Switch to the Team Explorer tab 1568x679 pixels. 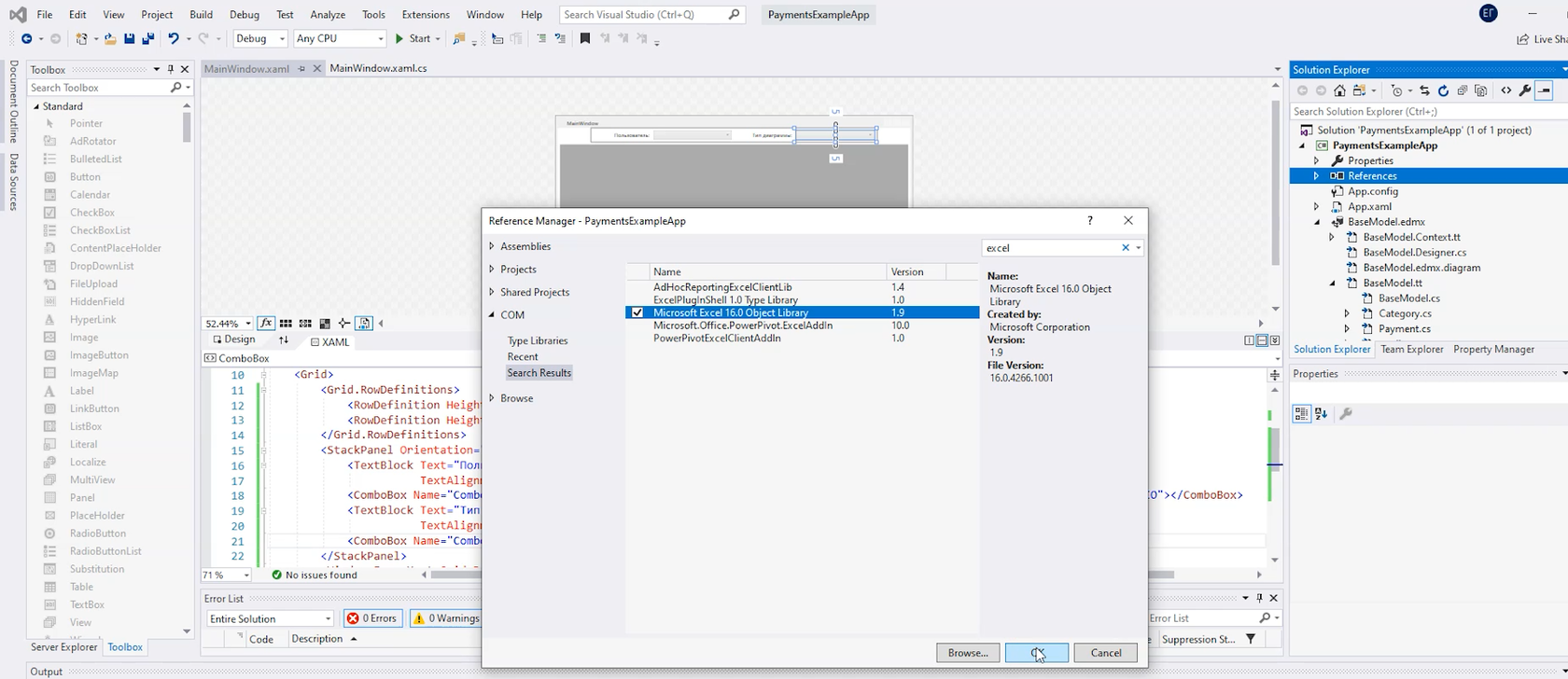1411,349
